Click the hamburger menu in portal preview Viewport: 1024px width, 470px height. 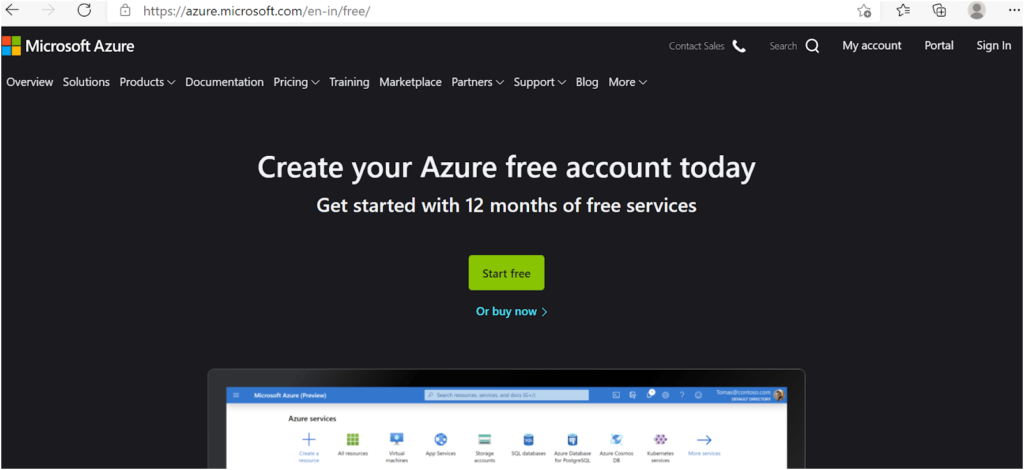236,395
